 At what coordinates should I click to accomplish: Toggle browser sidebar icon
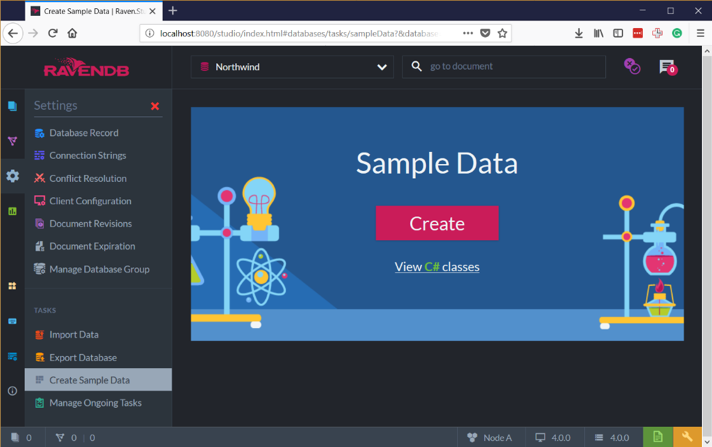click(x=618, y=33)
